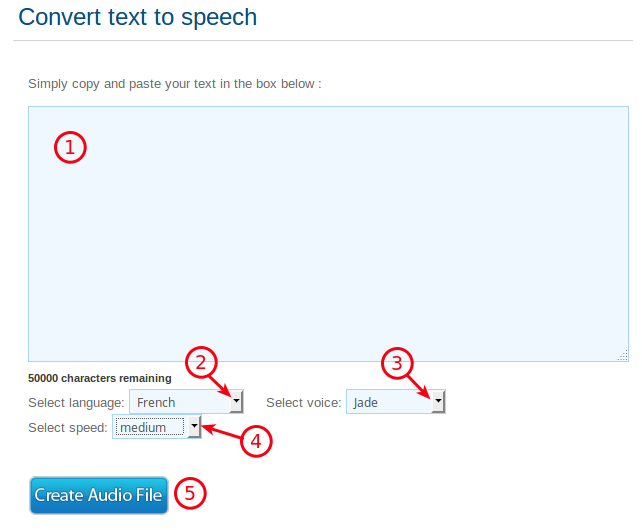Open the medium speed dropdown
This screenshot has height=530, width=642.
click(x=149, y=428)
